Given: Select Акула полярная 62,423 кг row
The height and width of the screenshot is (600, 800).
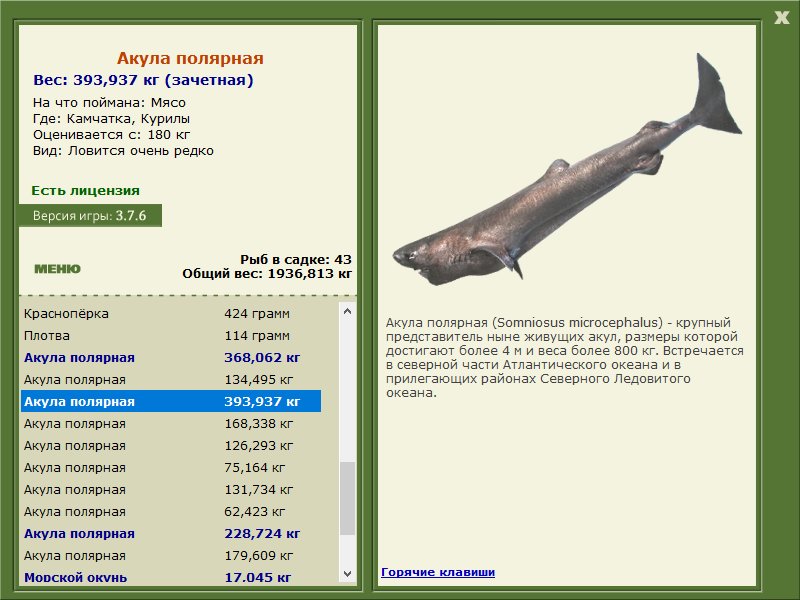Looking at the screenshot, I should coord(171,511).
